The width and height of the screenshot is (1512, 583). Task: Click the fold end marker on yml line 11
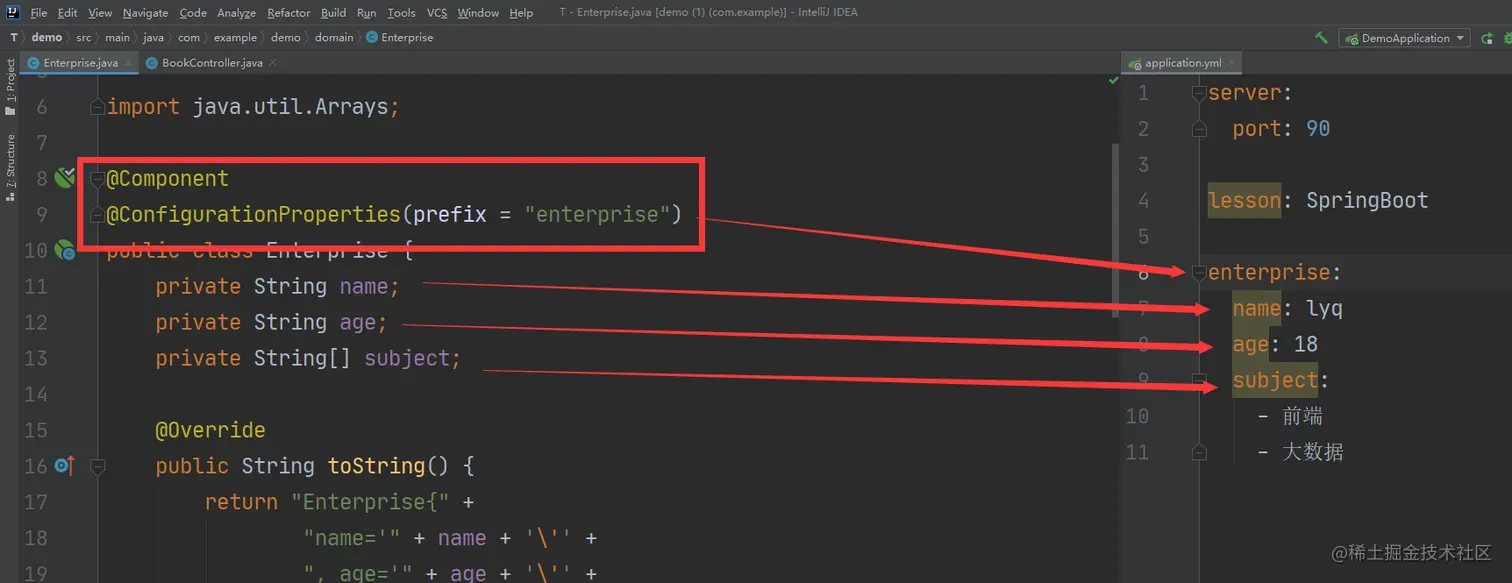coord(1199,452)
